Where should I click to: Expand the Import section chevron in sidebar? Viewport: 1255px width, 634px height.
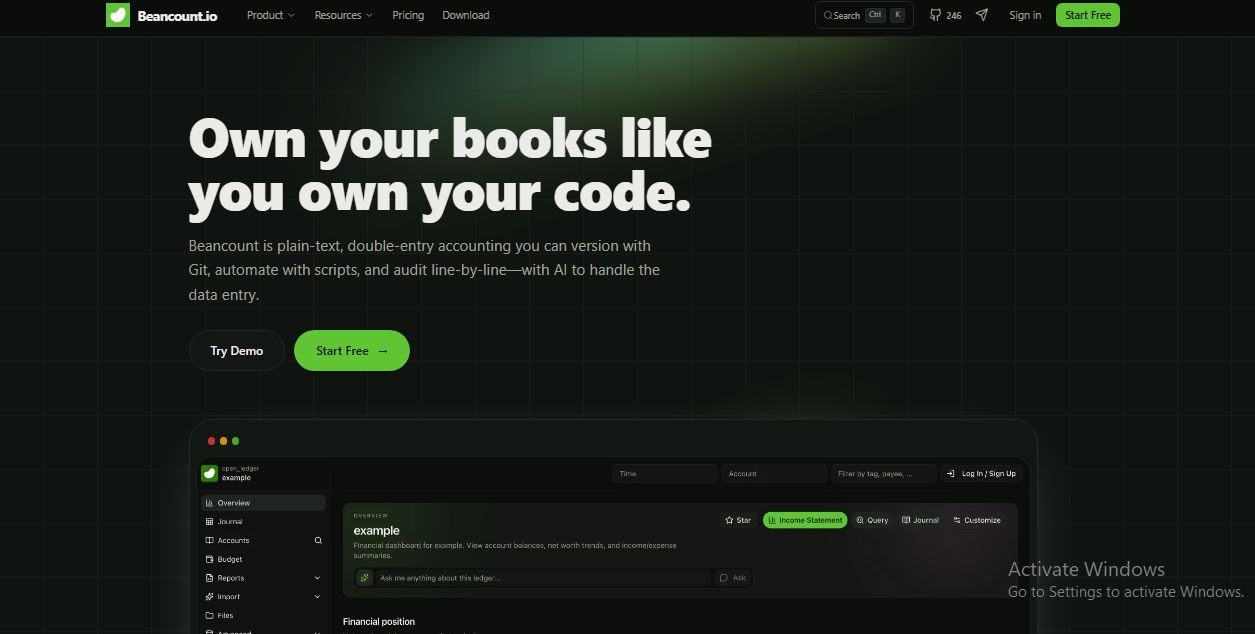pyautogui.click(x=318, y=597)
